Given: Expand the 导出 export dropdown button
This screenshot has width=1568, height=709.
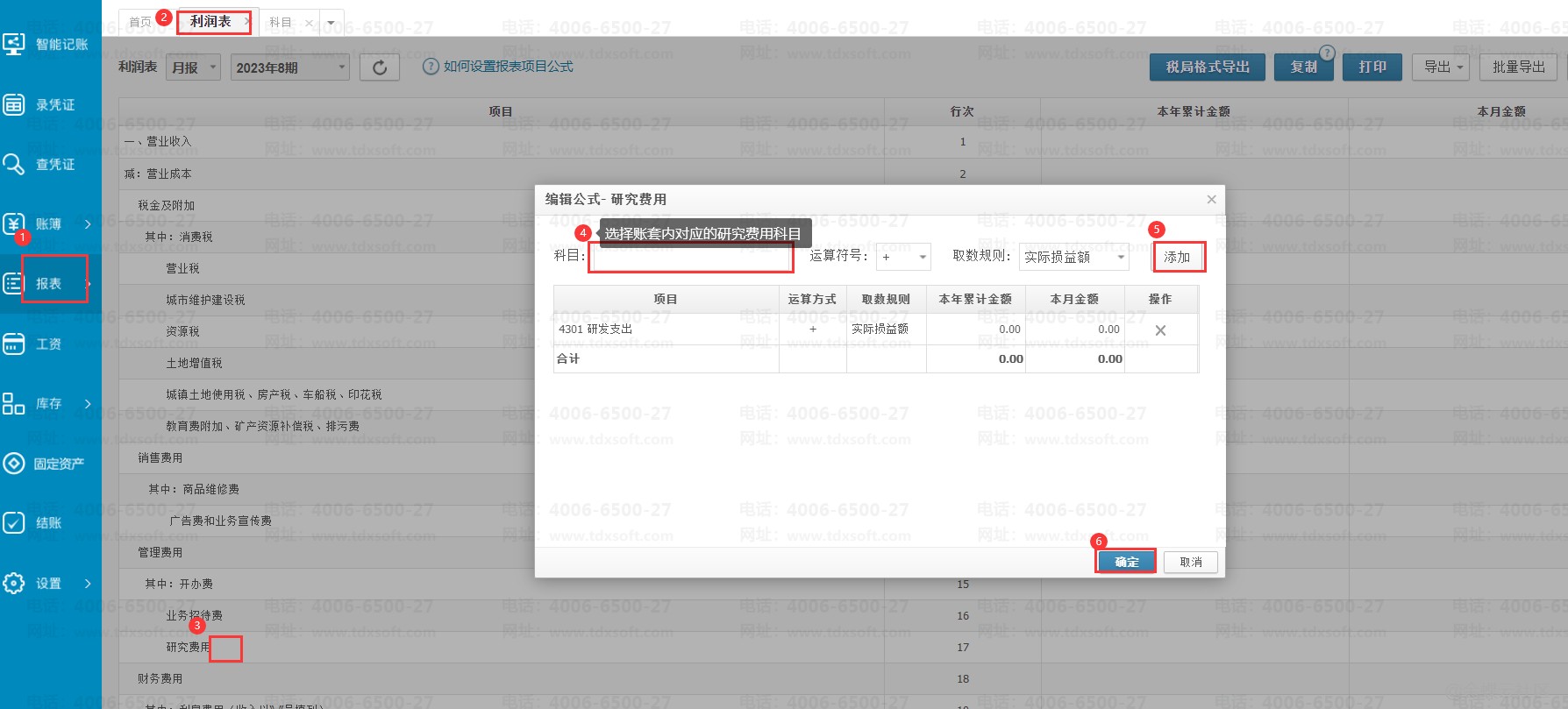Looking at the screenshot, I should pos(1440,67).
